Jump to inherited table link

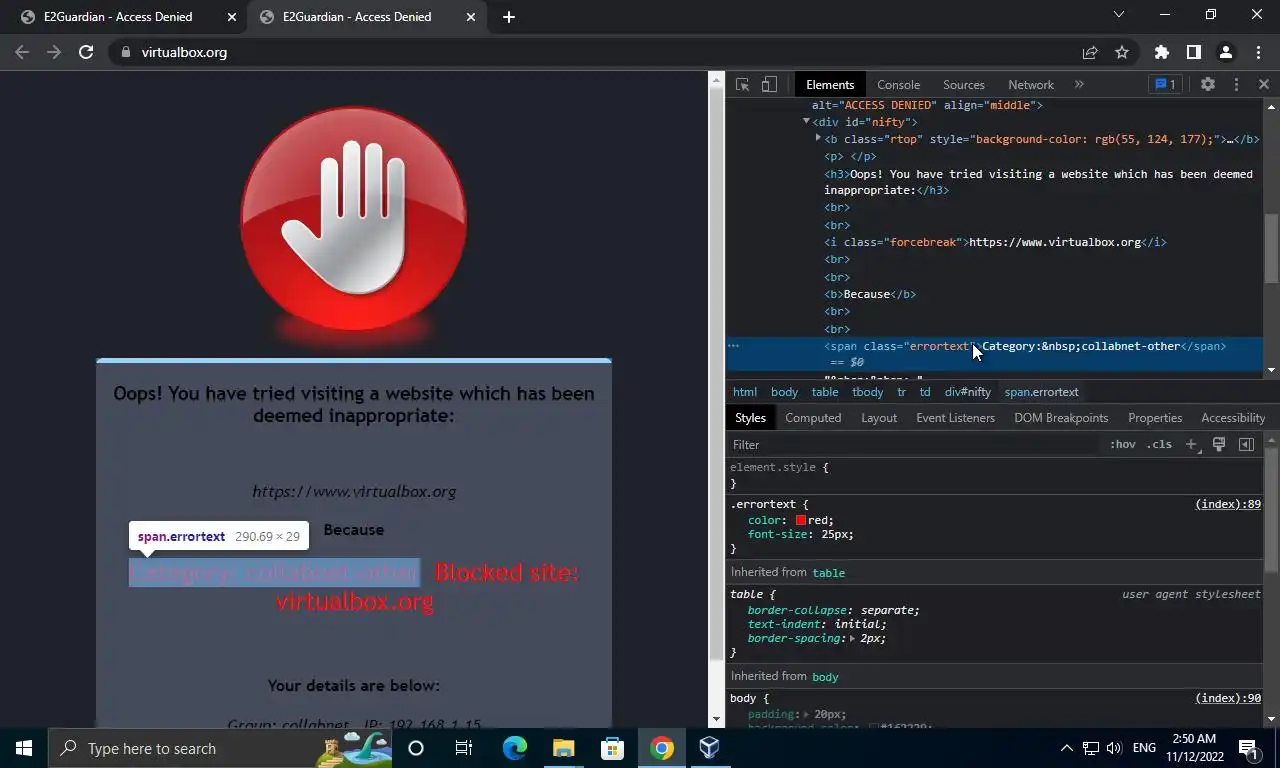[x=829, y=573]
